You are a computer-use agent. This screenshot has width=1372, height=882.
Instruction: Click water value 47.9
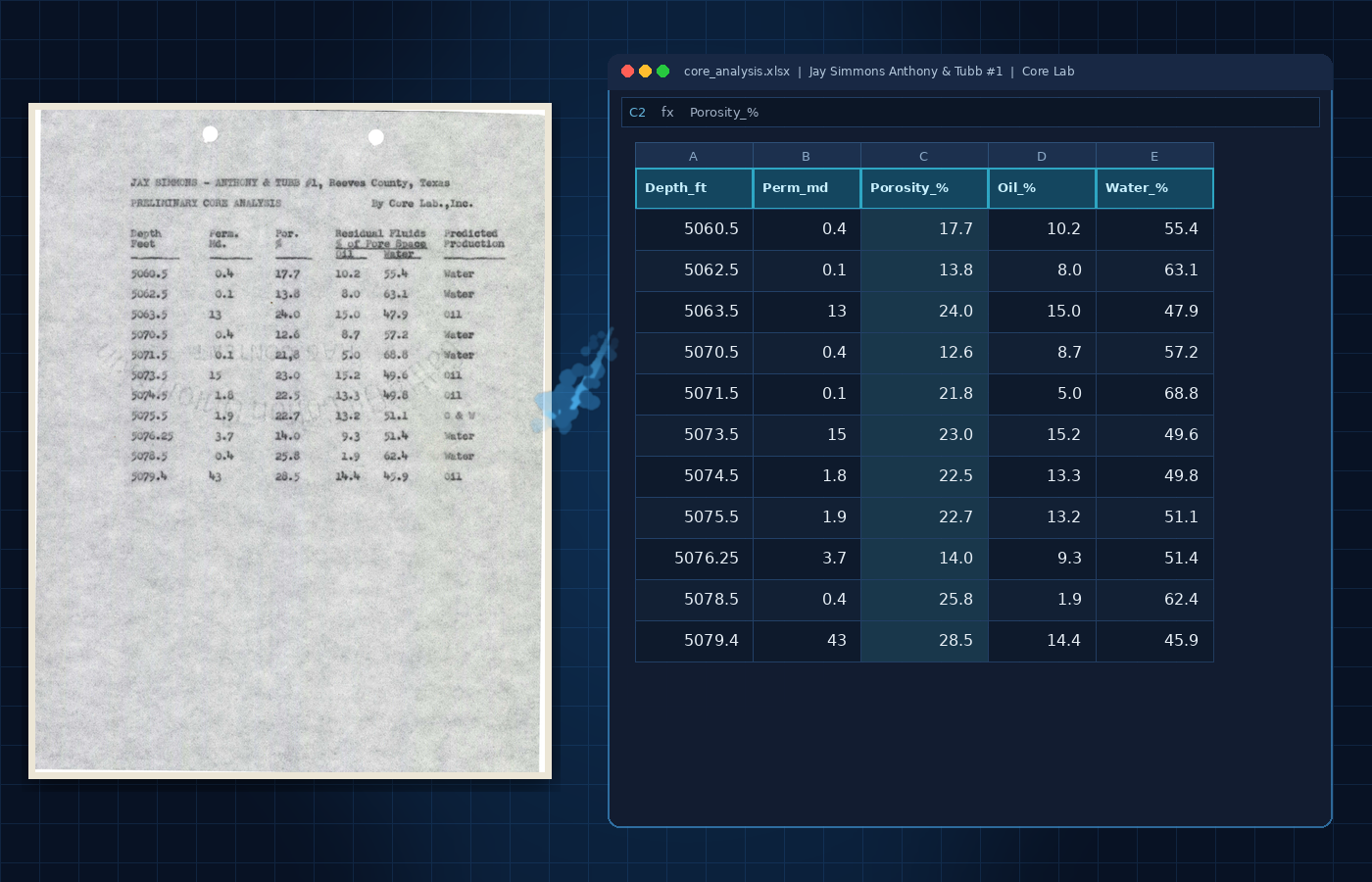(1154, 312)
